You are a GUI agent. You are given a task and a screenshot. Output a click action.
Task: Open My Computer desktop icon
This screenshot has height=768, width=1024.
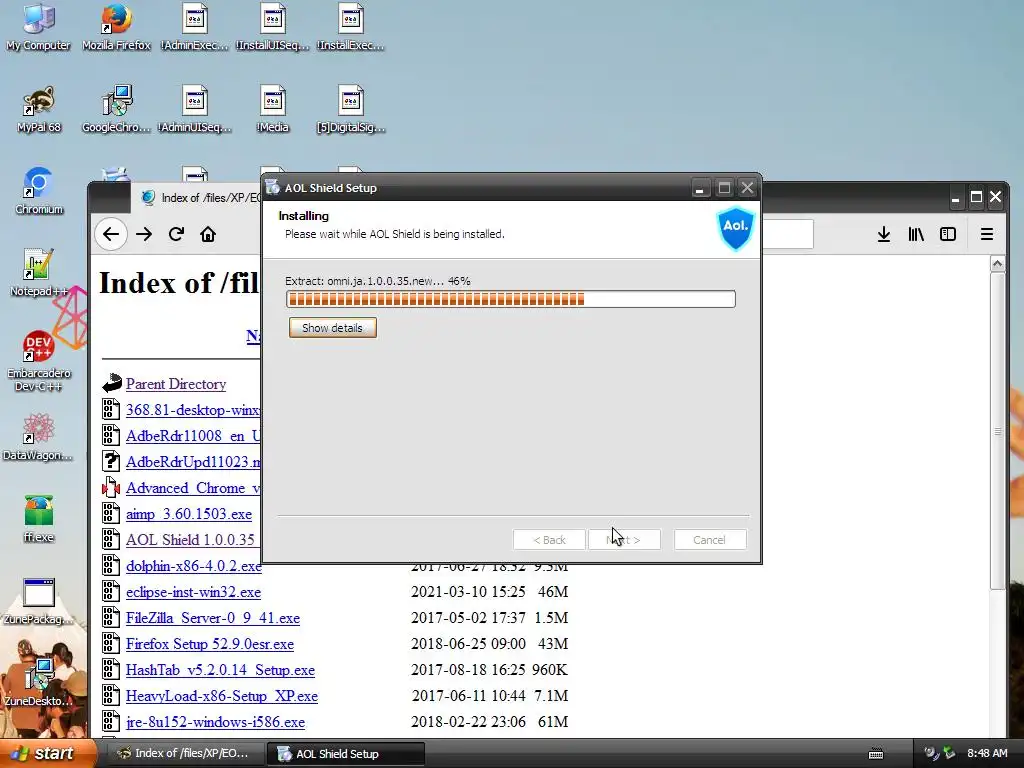[x=39, y=27]
